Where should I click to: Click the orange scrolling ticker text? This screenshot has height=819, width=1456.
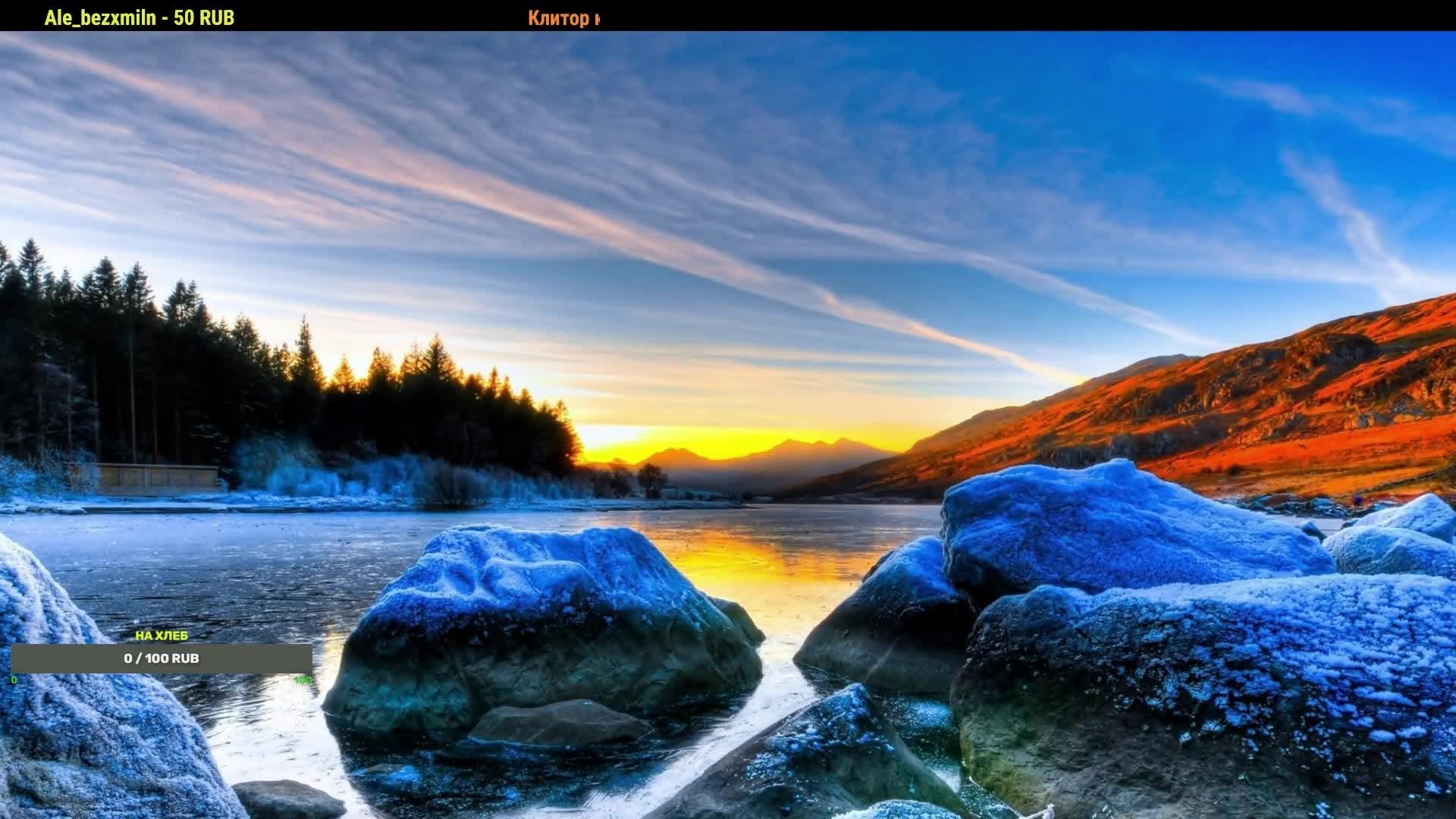563,18
